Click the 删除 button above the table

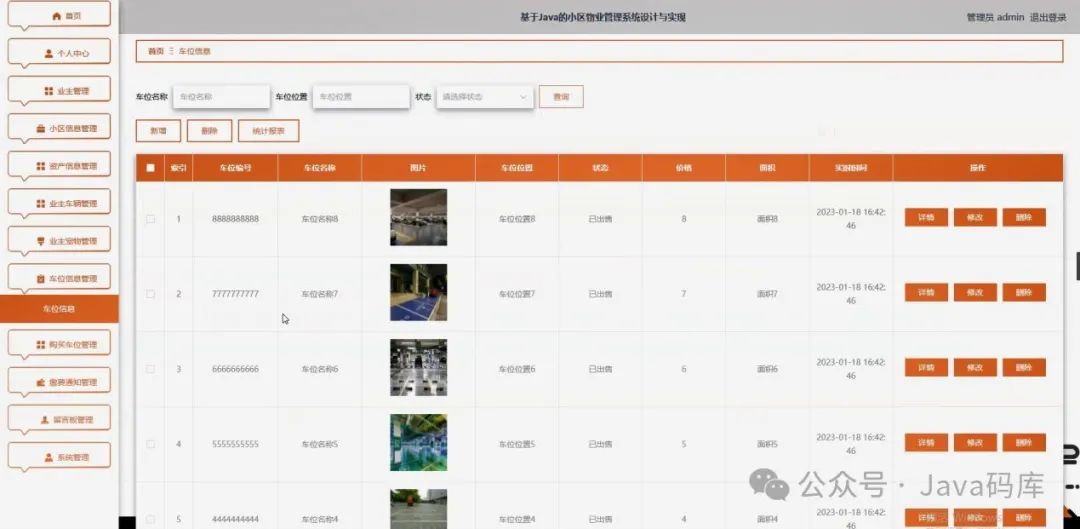point(209,131)
